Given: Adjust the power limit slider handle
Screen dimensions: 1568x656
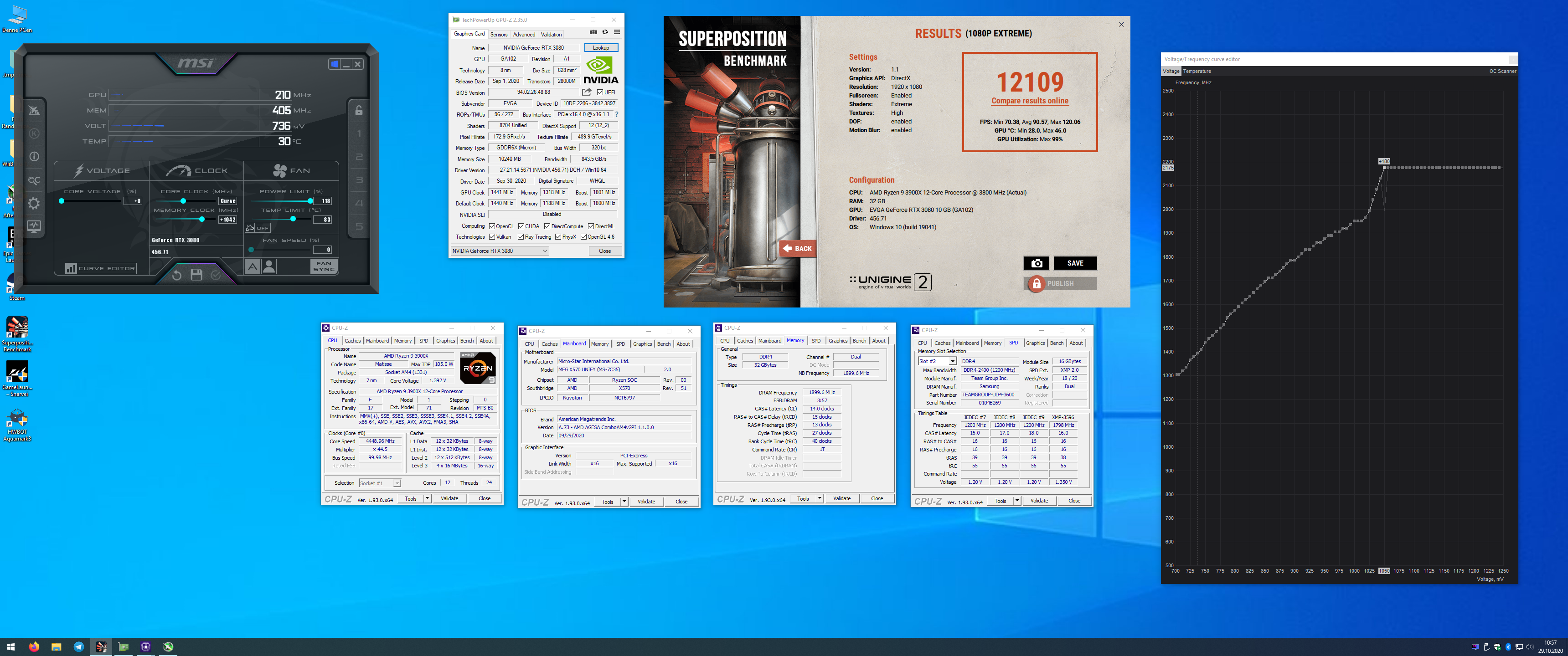Looking at the screenshot, I should [x=310, y=201].
